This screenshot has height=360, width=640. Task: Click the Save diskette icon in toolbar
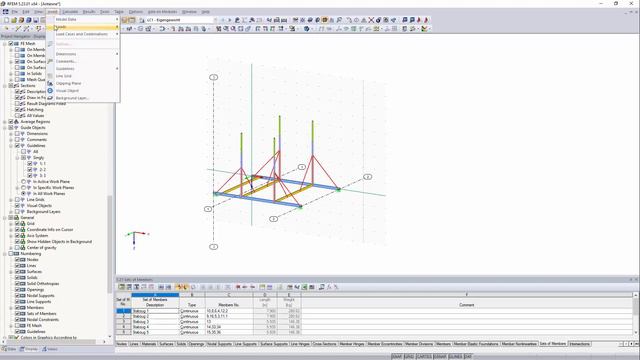(x=36, y=20)
